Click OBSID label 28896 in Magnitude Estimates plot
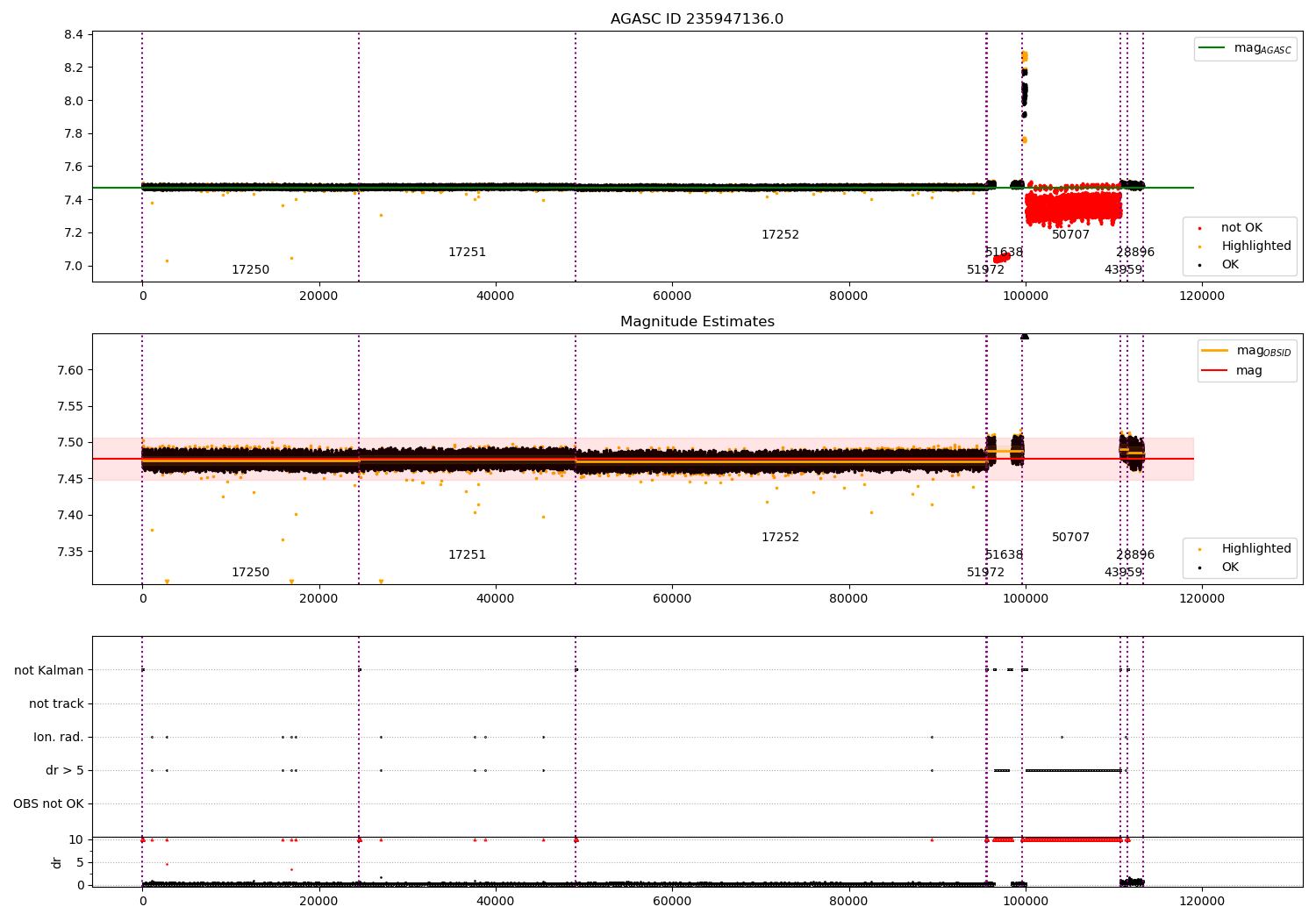 point(1135,555)
